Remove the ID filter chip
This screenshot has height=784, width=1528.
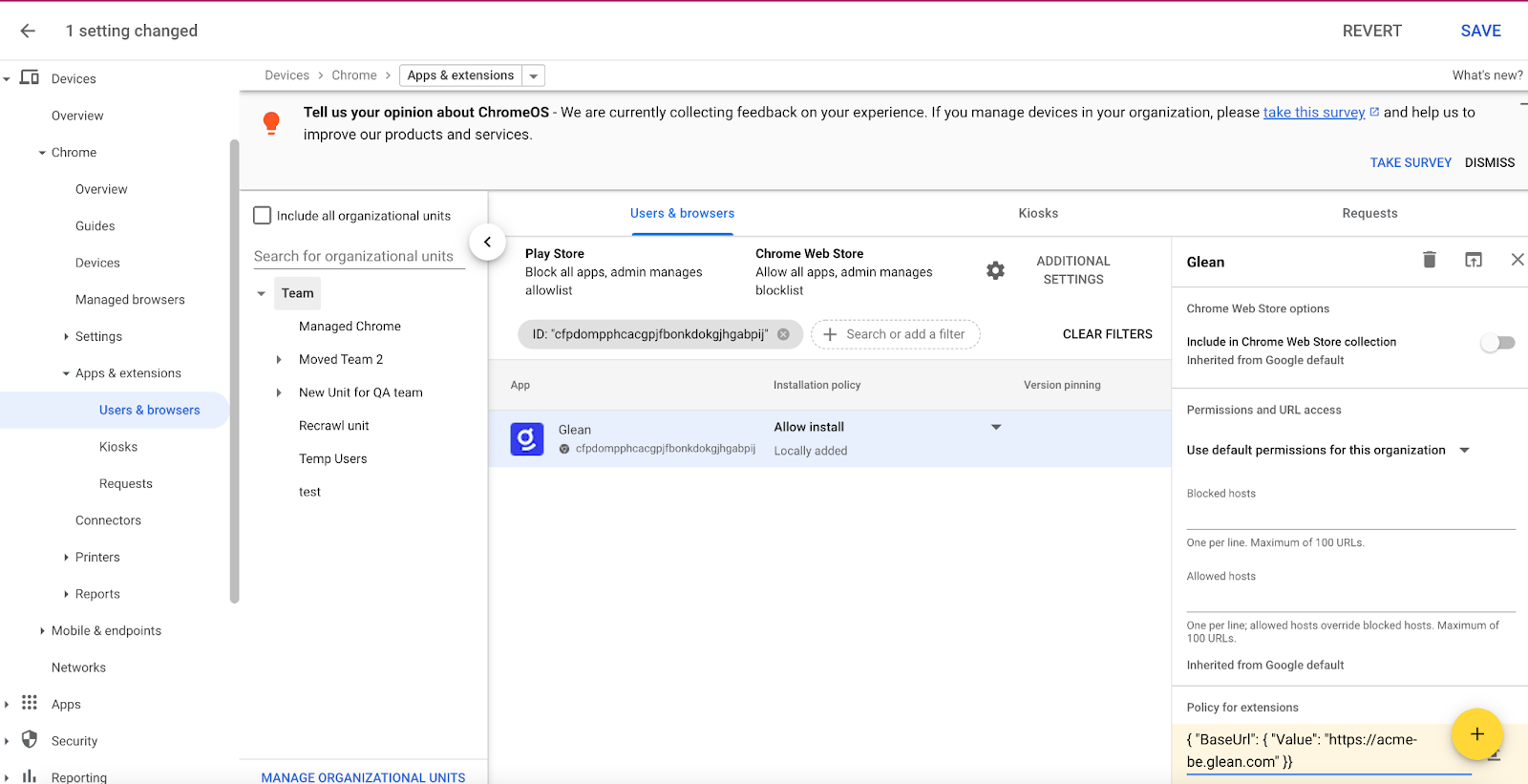click(783, 334)
